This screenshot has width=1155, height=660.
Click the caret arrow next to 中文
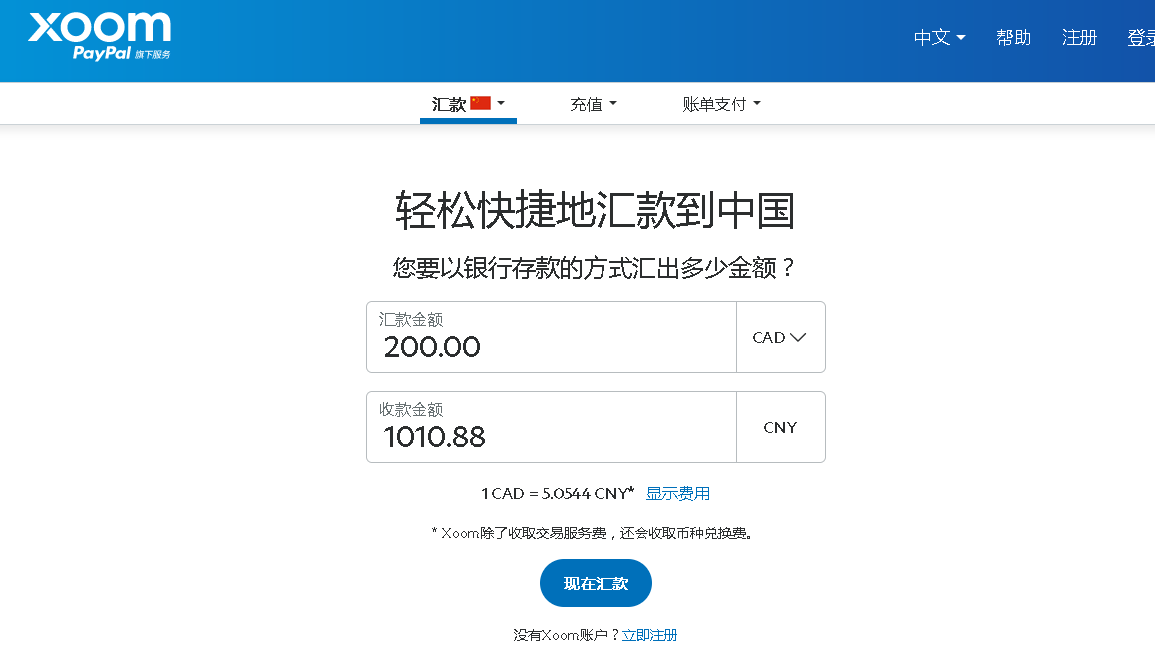click(961, 38)
